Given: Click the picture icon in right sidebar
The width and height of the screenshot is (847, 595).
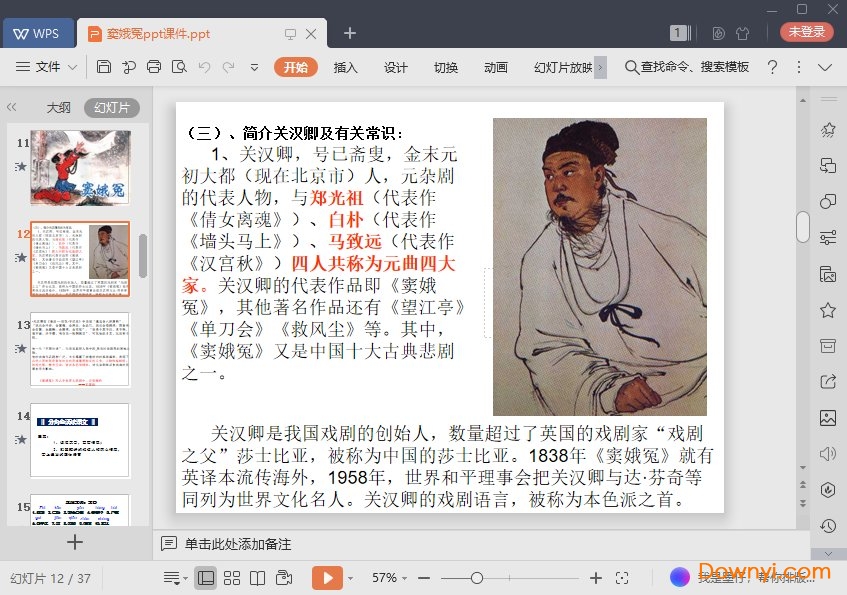Looking at the screenshot, I should click(827, 417).
